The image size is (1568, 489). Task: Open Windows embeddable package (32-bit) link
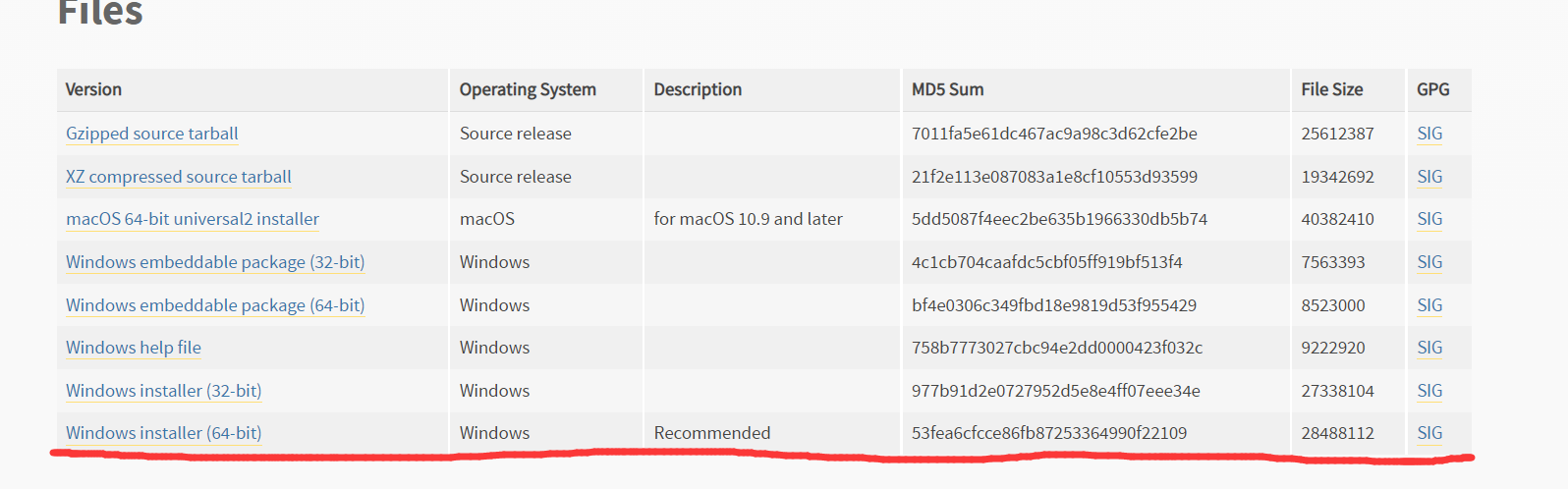click(x=214, y=262)
